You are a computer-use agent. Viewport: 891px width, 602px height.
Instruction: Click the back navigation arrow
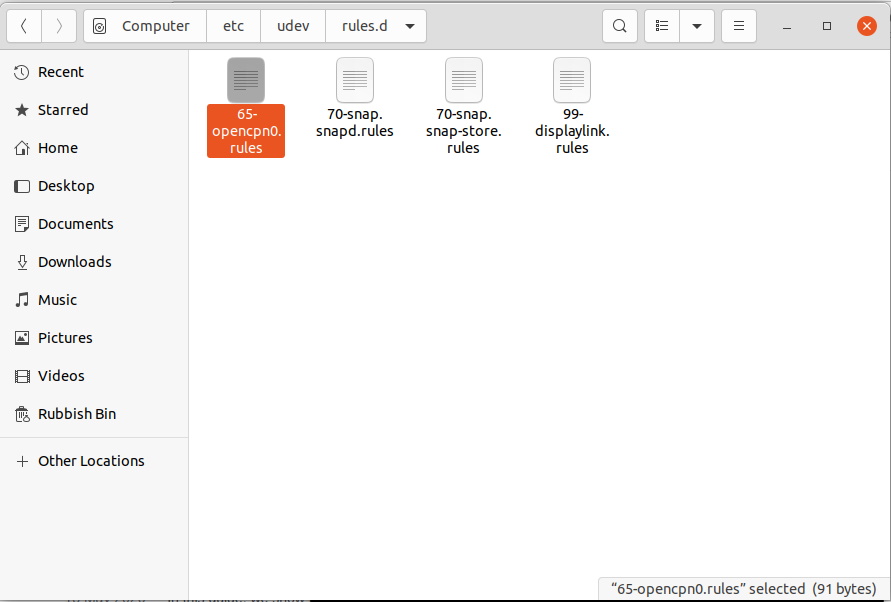point(24,26)
